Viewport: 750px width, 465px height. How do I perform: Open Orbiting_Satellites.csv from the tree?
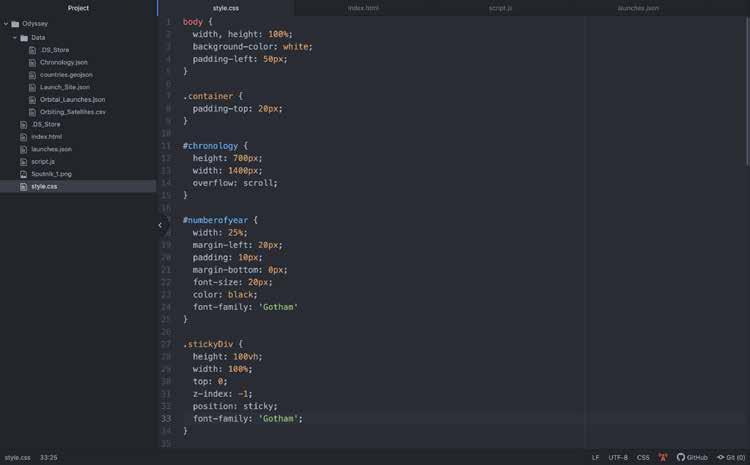[73, 112]
